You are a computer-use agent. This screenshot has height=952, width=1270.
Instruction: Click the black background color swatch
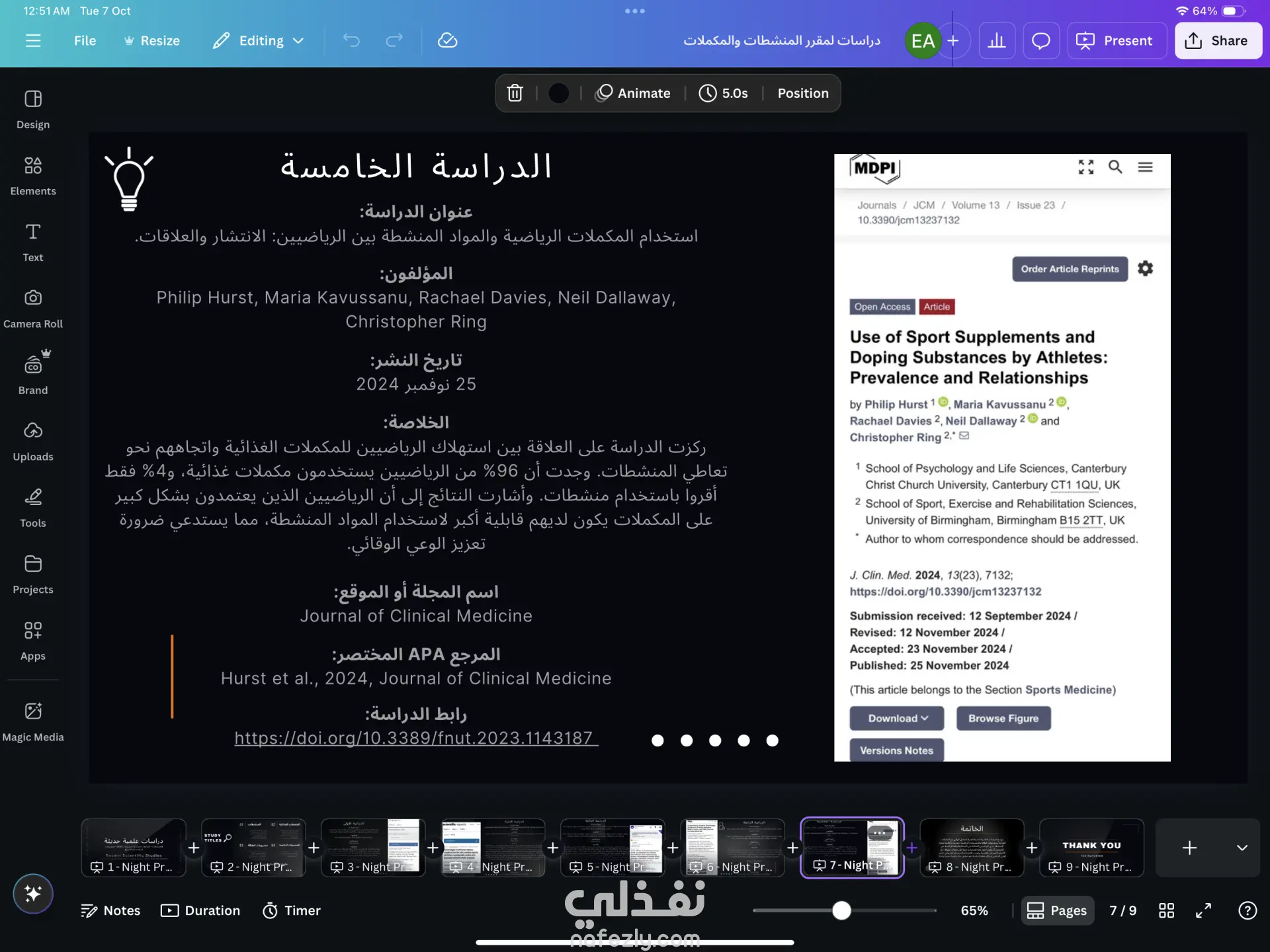coord(558,93)
